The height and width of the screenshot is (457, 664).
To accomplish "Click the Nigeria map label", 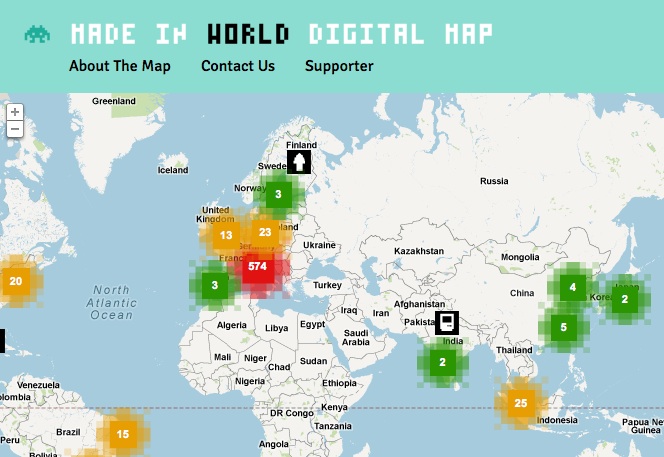I will coord(250,381).
